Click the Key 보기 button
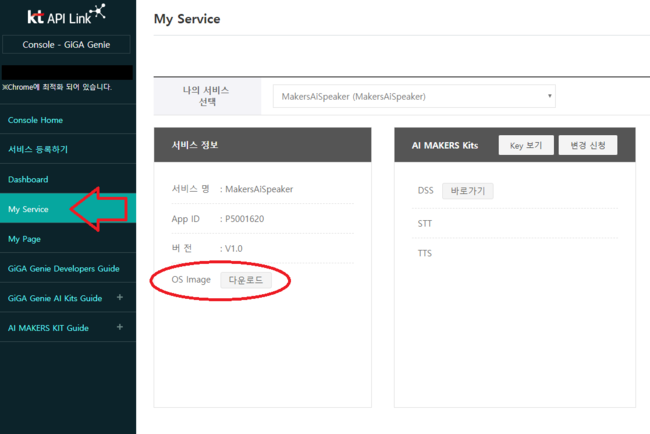The width and height of the screenshot is (650, 434). point(526,145)
